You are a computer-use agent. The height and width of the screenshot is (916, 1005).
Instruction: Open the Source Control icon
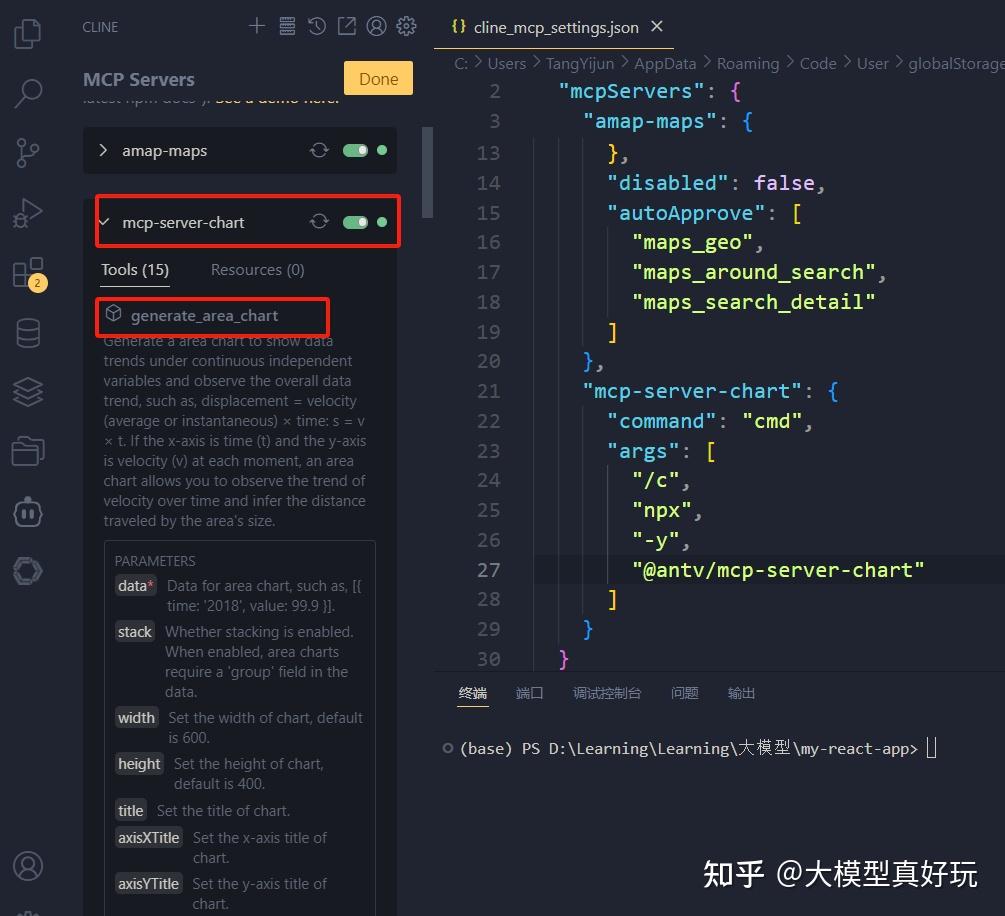coord(27,152)
